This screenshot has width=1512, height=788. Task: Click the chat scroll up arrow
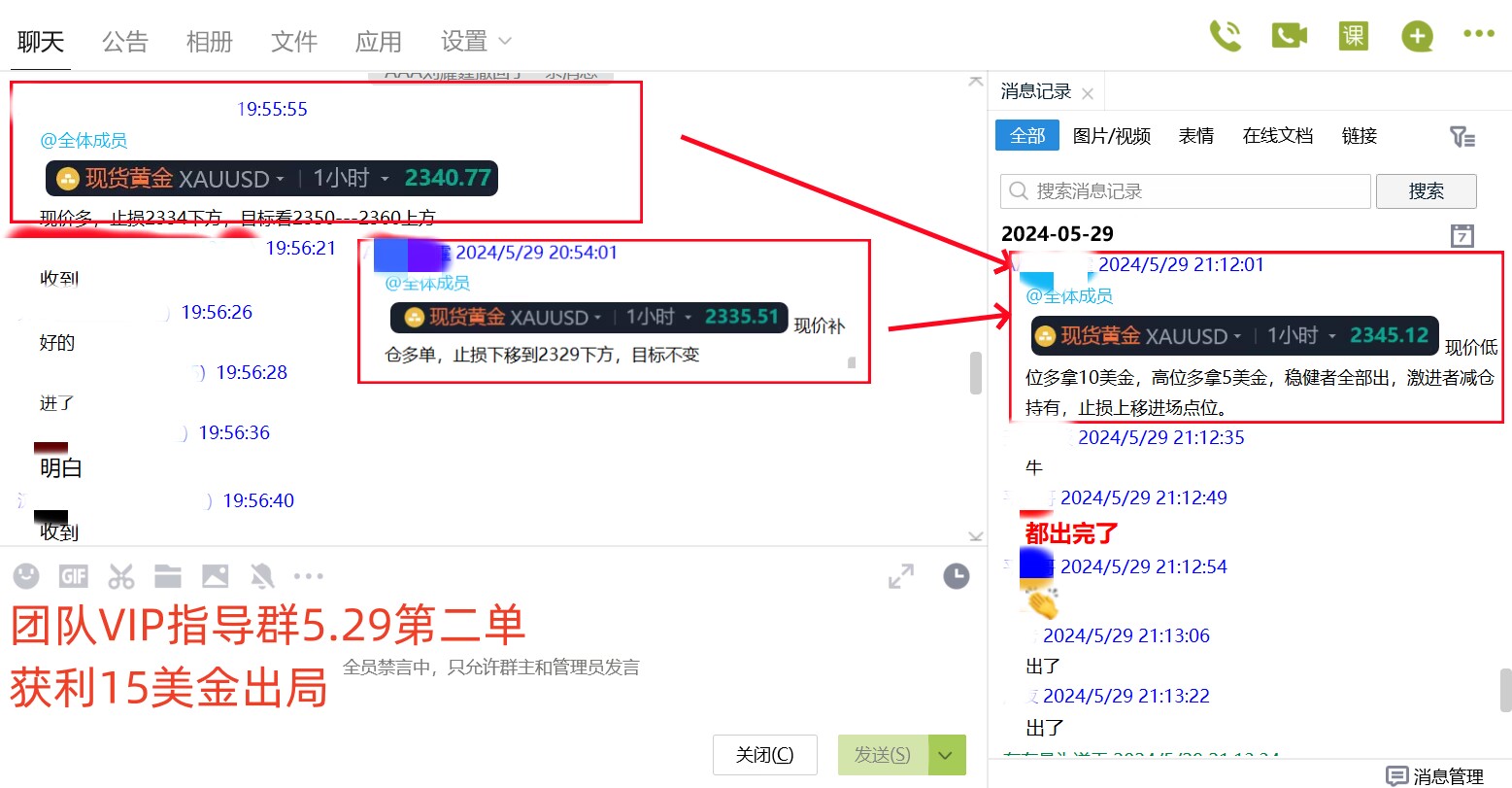[976, 82]
